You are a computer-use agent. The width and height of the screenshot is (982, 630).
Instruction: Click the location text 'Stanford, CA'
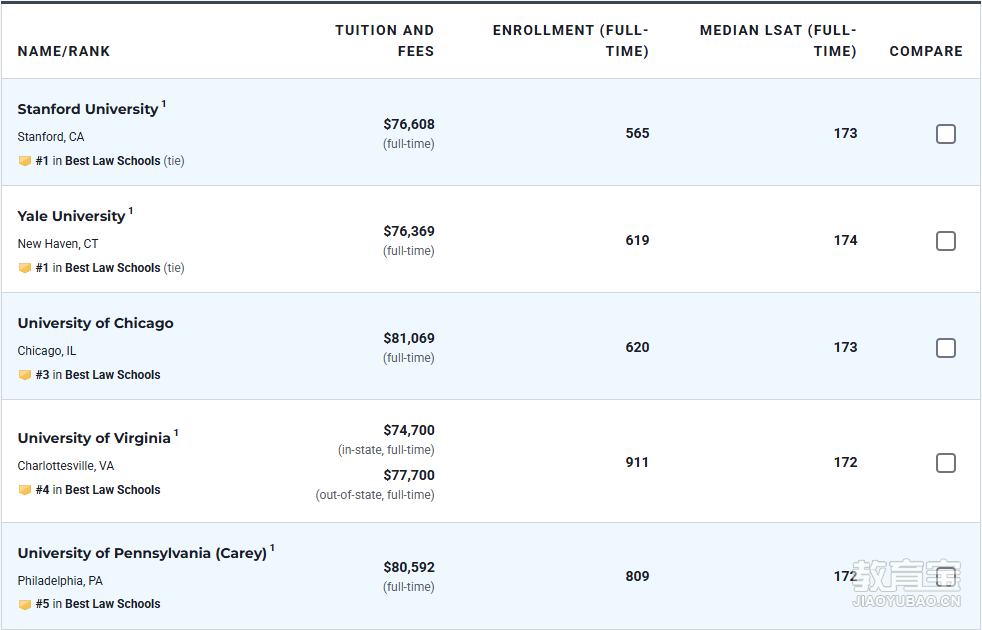click(x=51, y=137)
